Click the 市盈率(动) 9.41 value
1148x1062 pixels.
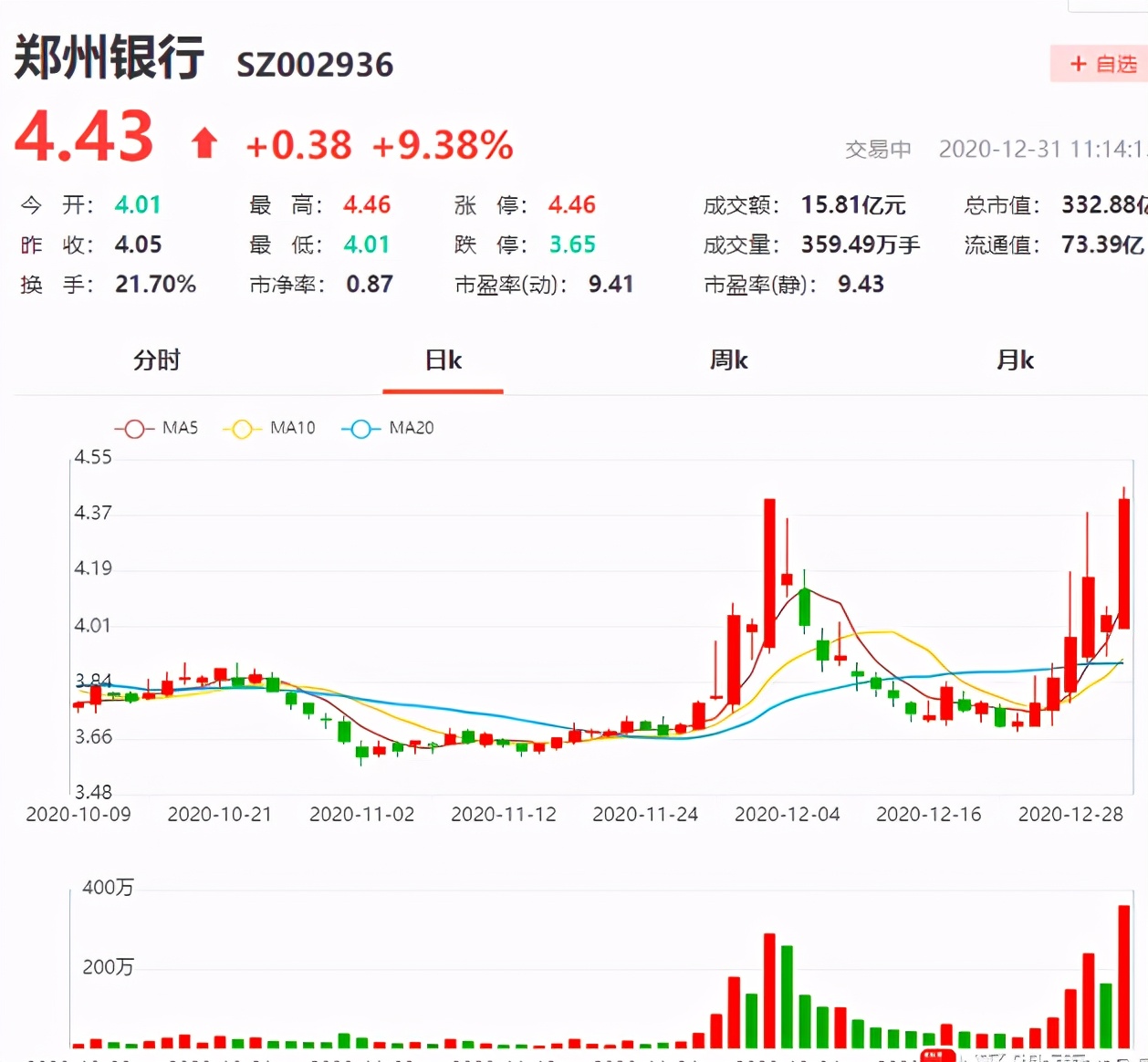(x=610, y=284)
